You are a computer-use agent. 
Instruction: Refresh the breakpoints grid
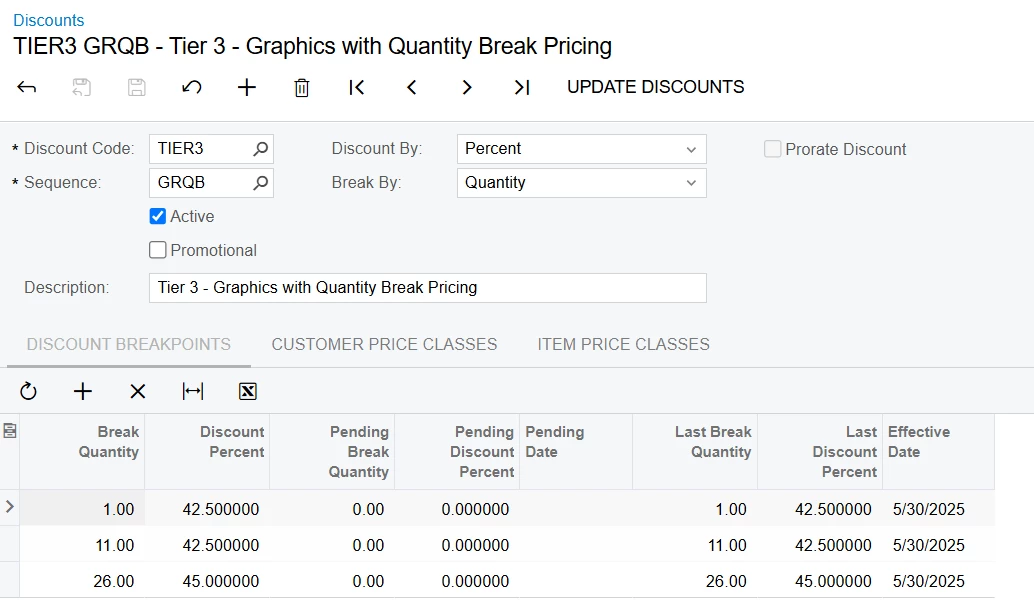pos(28,392)
